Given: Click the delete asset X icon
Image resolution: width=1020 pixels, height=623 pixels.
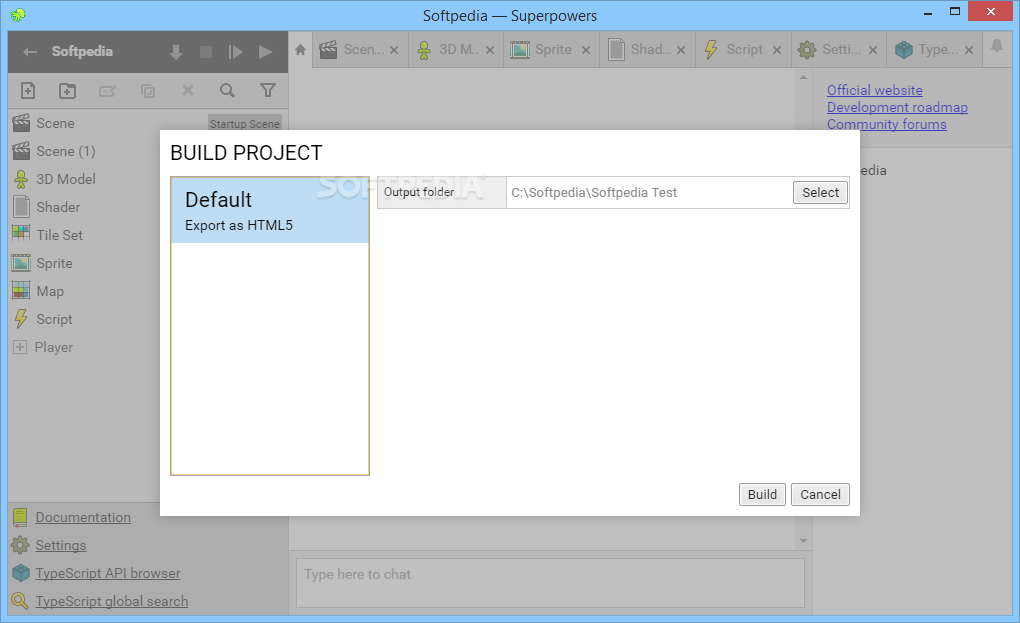Looking at the screenshot, I should click(187, 90).
